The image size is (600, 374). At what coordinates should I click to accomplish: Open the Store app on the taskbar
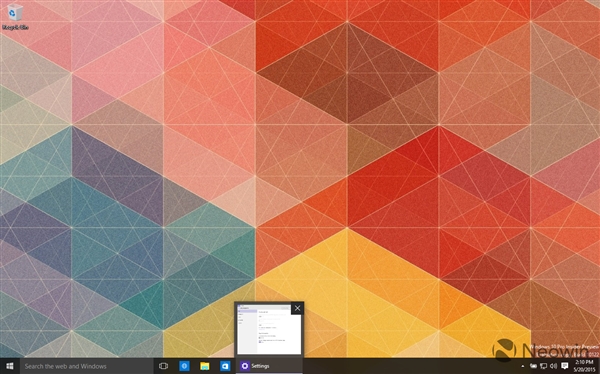pos(225,366)
